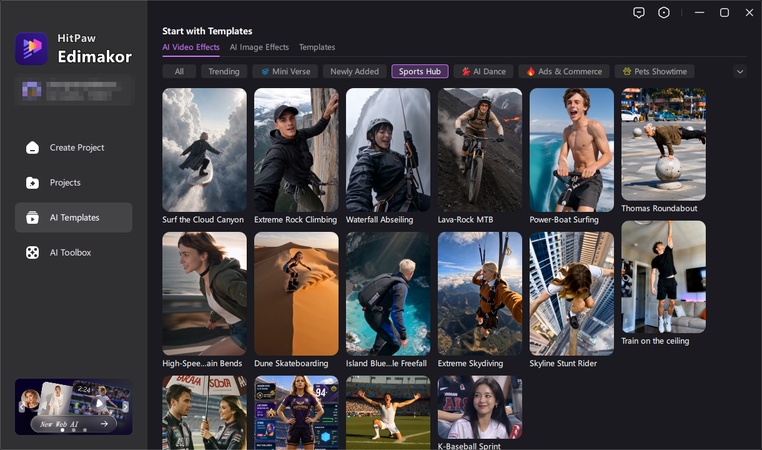The height and width of the screenshot is (450, 762).
Task: Switch to Templates tab
Action: [x=317, y=47]
